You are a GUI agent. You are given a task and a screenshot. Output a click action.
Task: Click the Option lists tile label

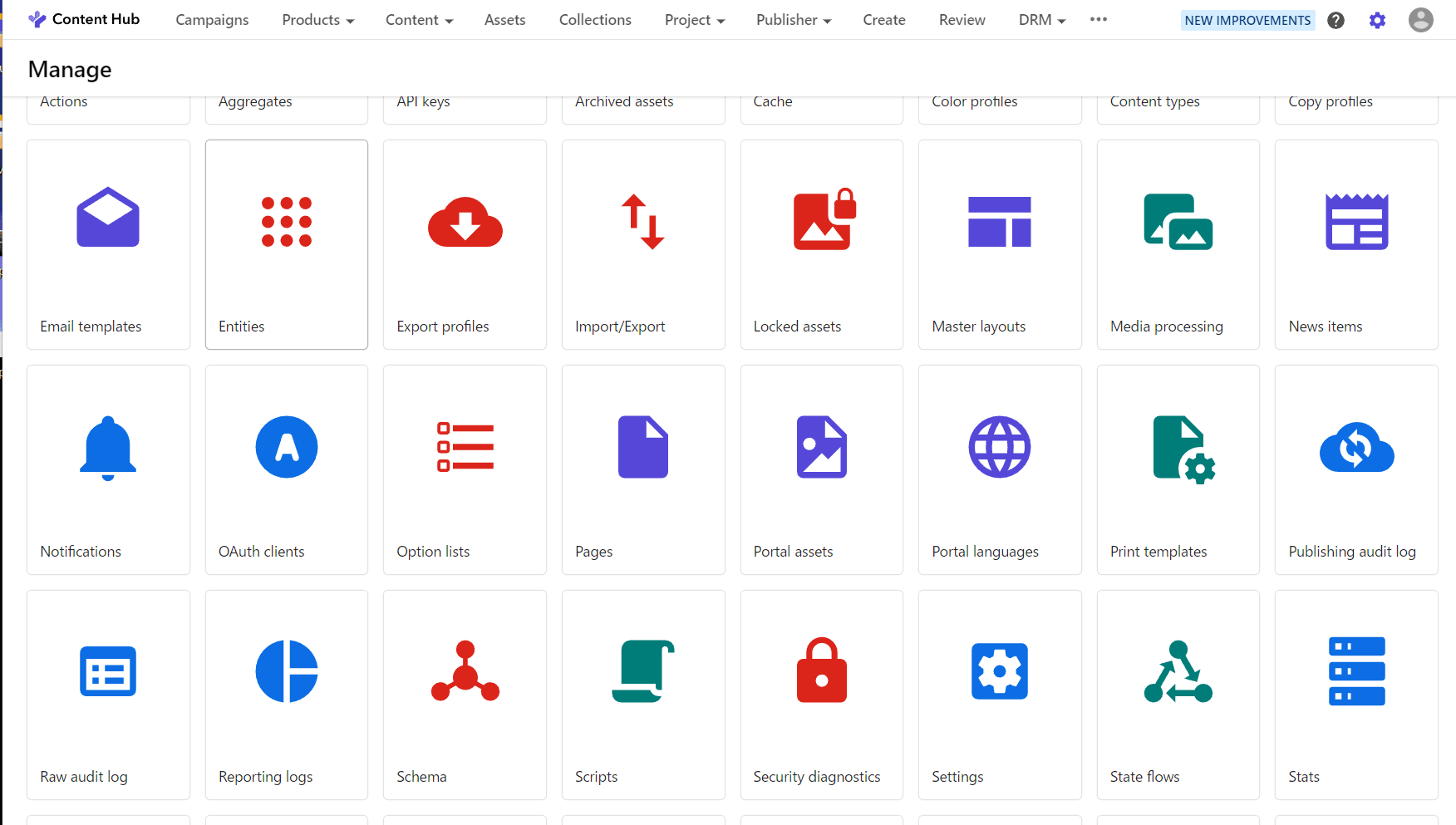tap(433, 552)
